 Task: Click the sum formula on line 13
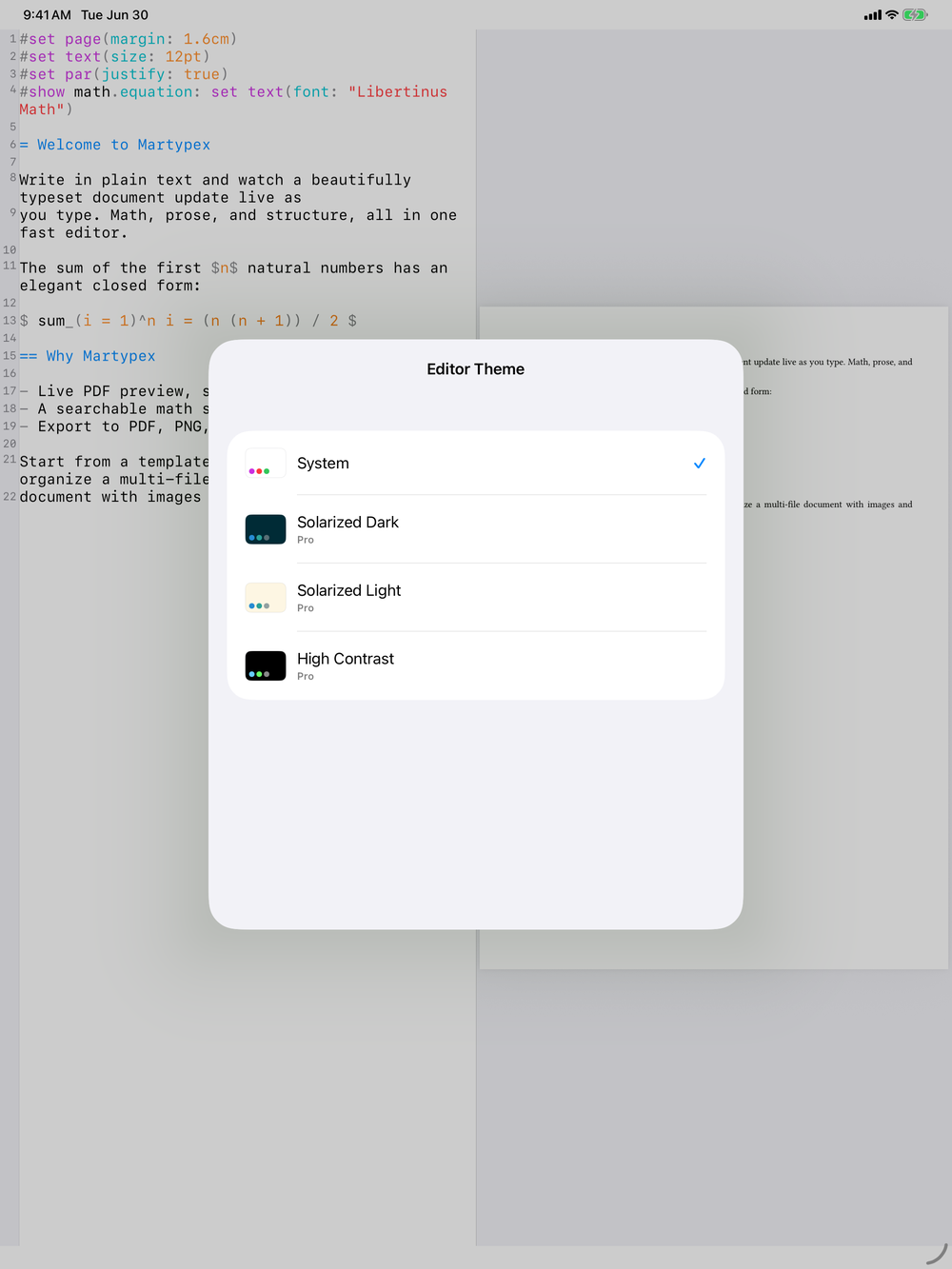click(188, 321)
